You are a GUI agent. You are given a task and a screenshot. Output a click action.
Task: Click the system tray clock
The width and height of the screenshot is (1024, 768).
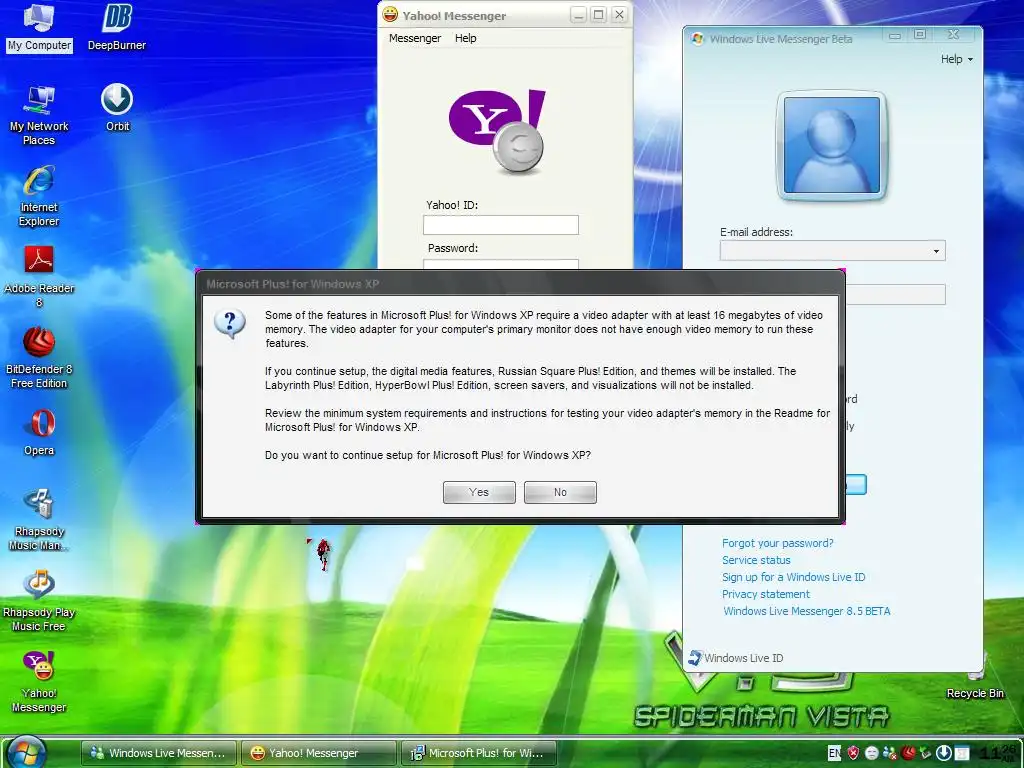point(999,753)
